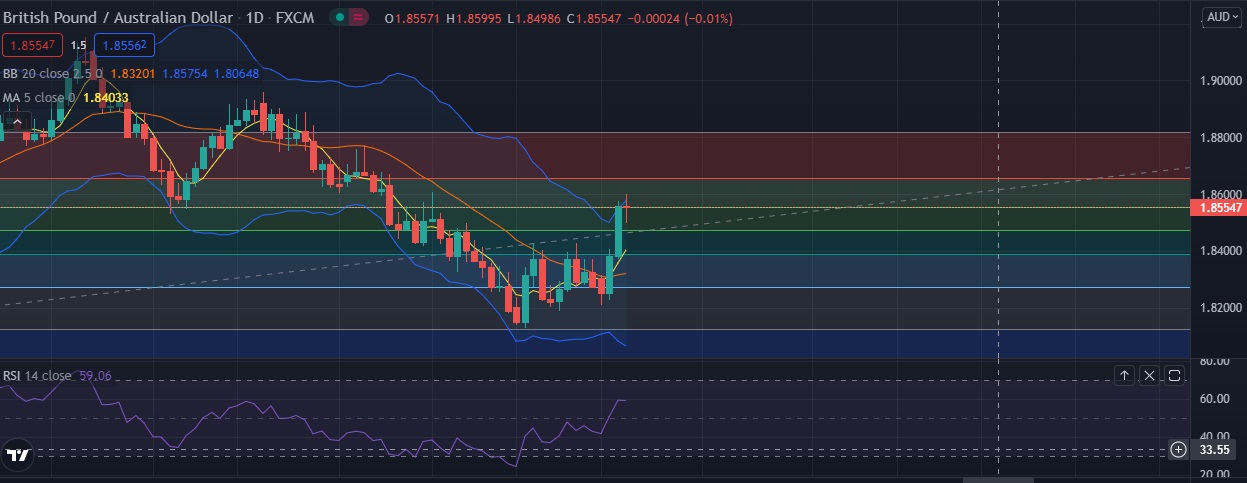Click the 60.00 RSI axis label

coord(1214,399)
